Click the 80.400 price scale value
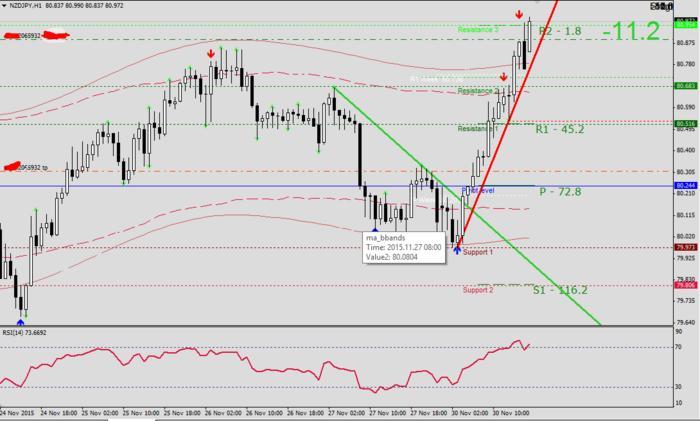This screenshot has height=421, width=700. (685, 150)
